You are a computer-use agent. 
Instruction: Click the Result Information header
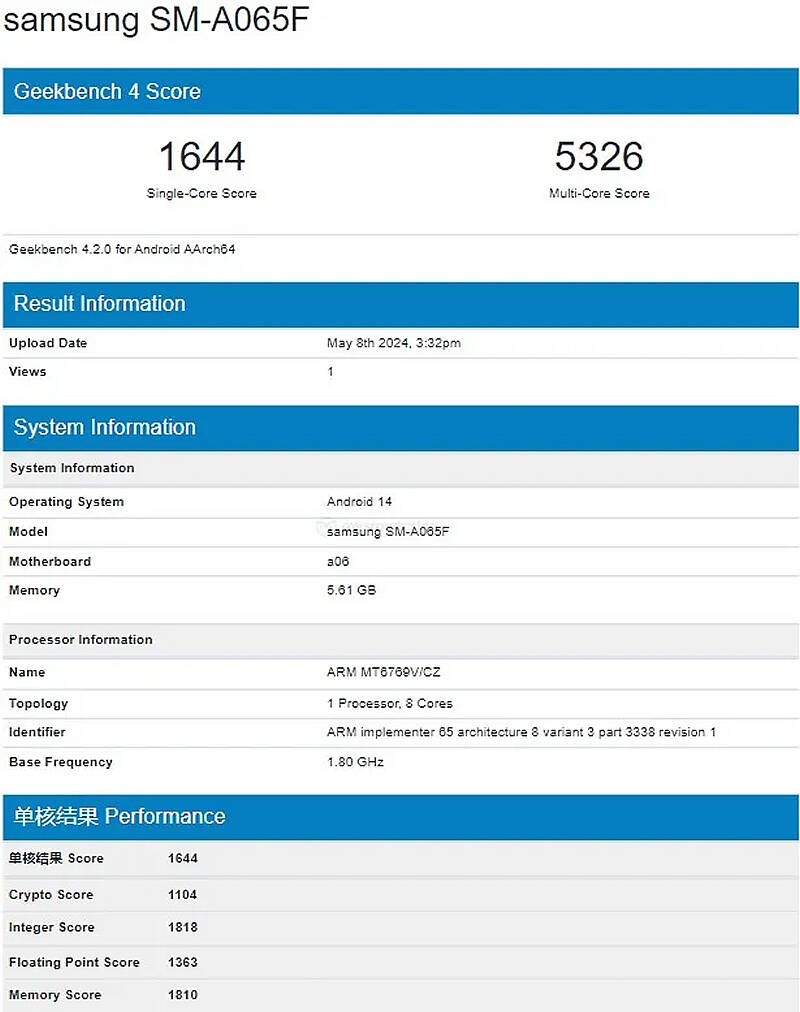point(401,304)
